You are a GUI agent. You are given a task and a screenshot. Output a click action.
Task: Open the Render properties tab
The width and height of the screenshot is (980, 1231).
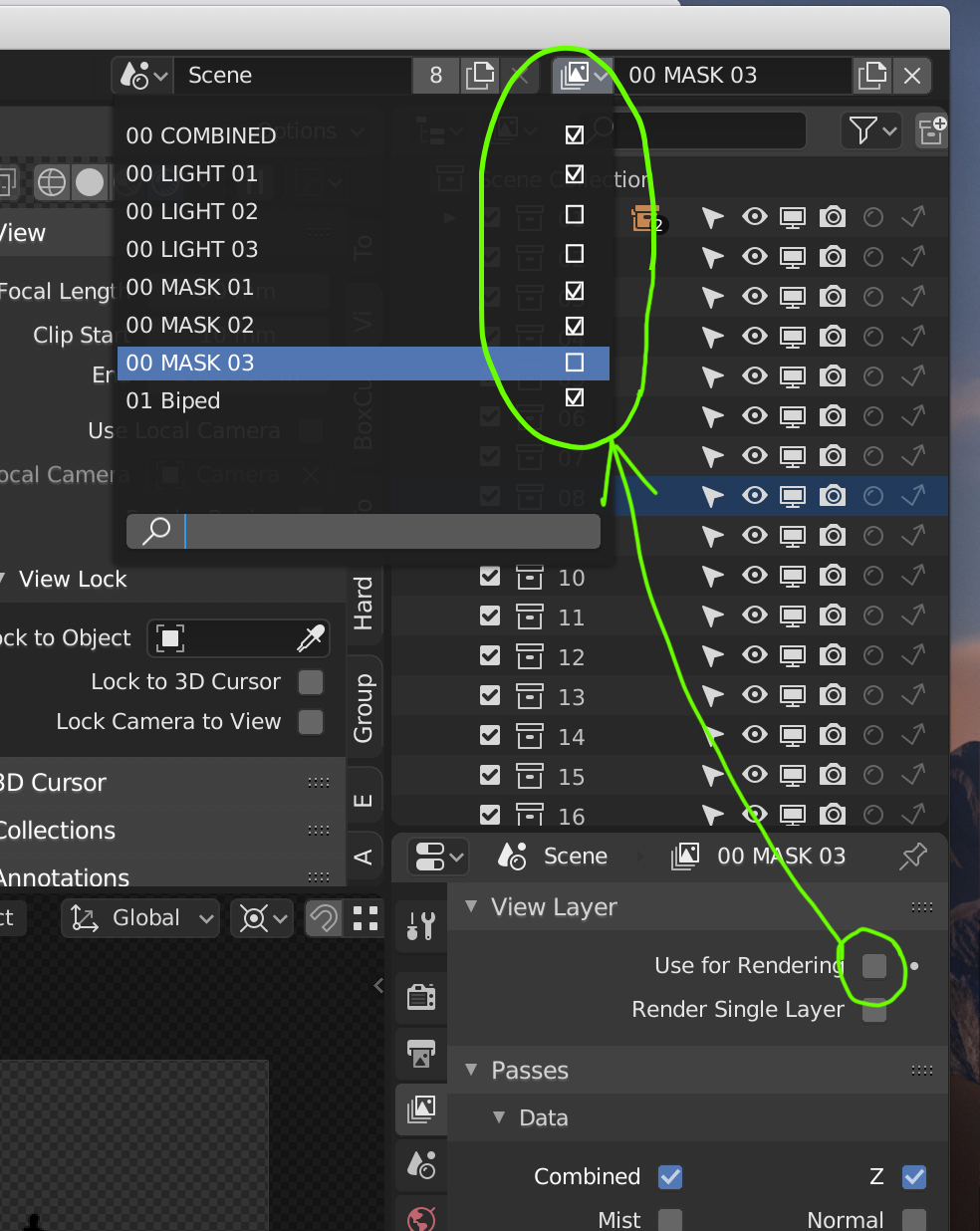pos(421,997)
